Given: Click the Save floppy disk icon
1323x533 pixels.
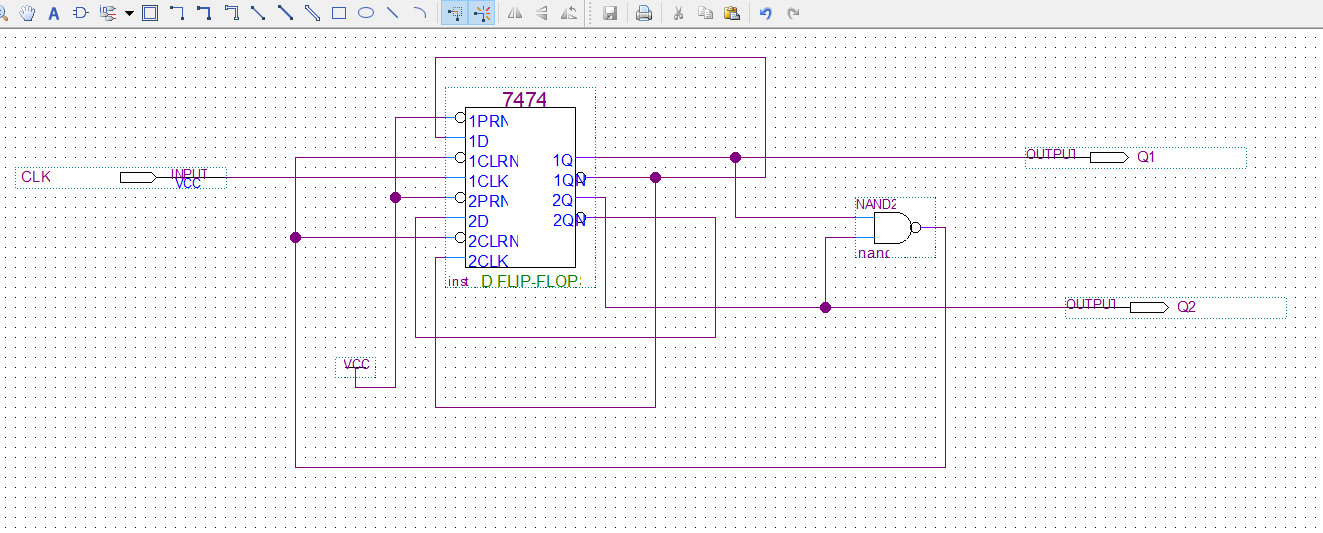Looking at the screenshot, I should [x=609, y=13].
